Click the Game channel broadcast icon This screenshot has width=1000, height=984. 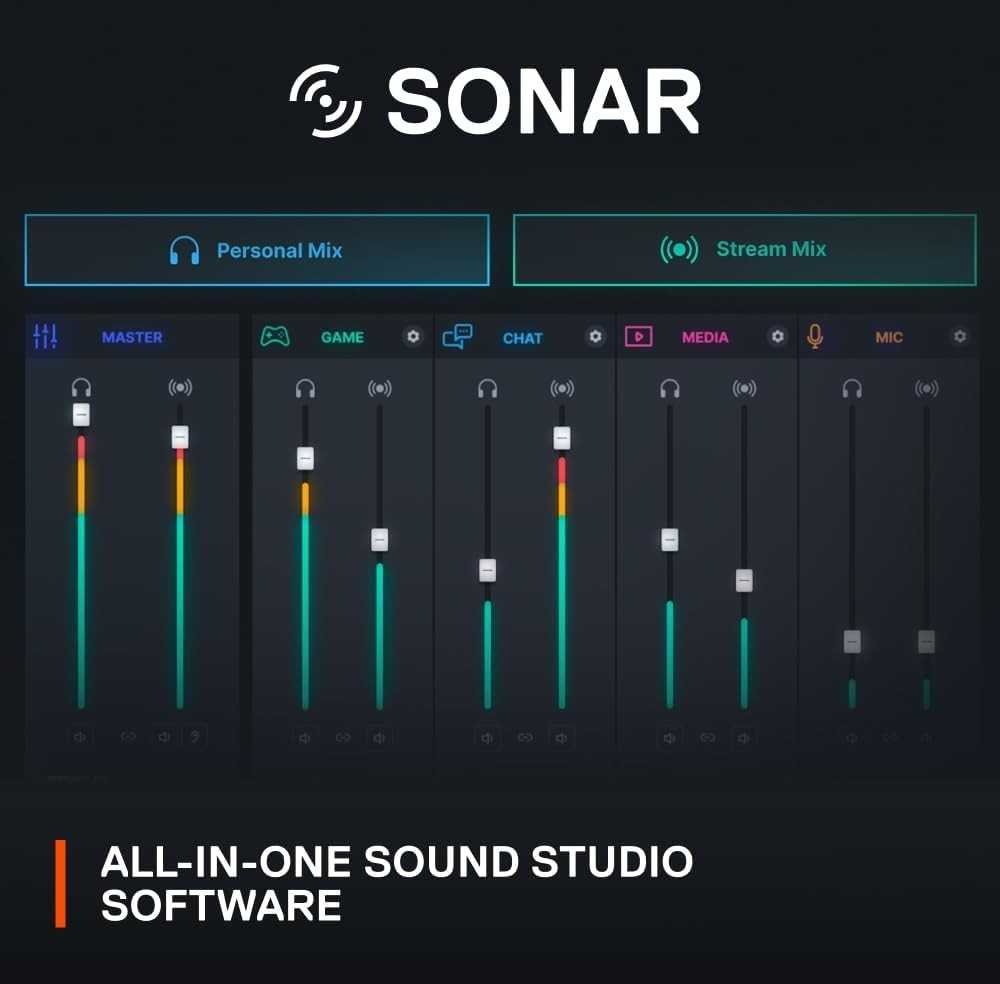[379, 388]
